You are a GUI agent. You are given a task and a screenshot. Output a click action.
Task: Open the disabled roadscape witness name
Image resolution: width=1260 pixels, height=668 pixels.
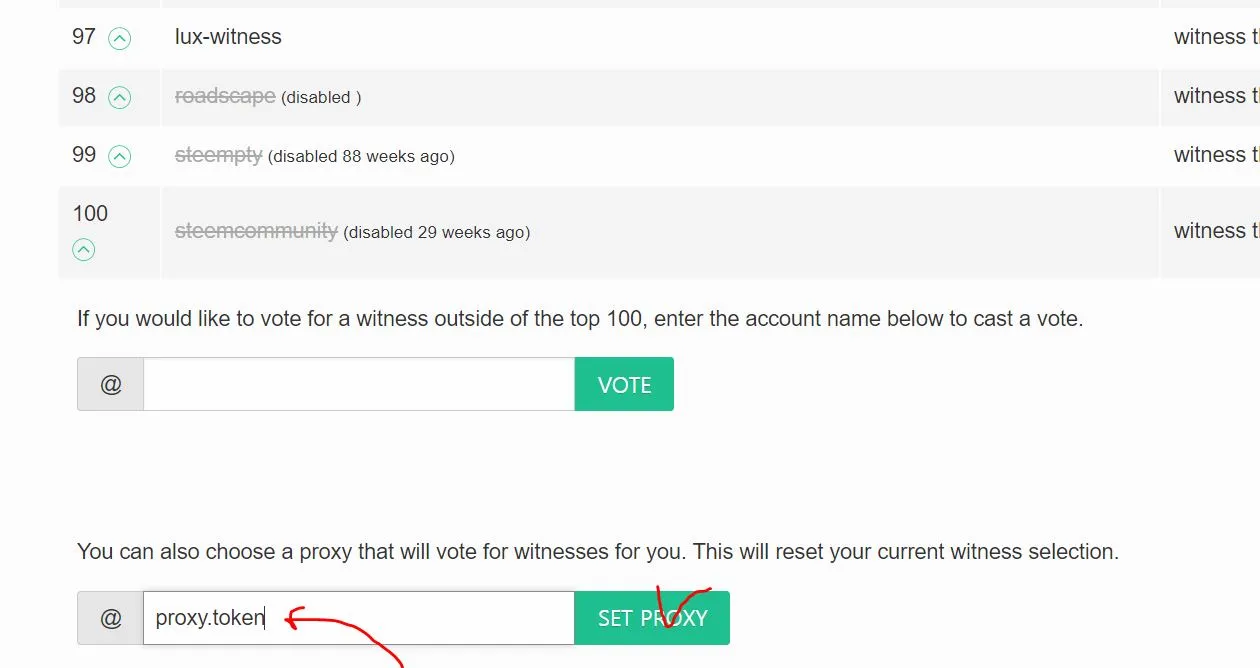225,96
